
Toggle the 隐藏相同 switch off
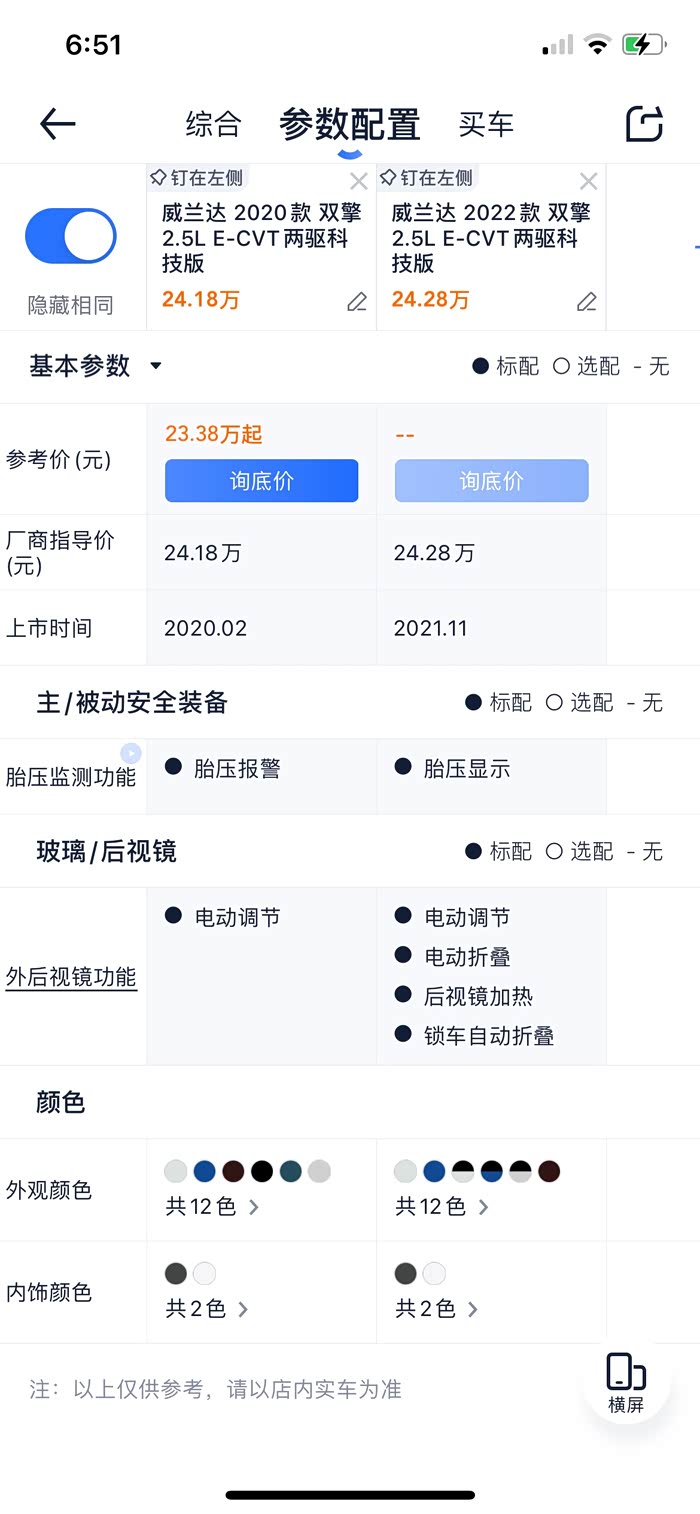click(71, 236)
